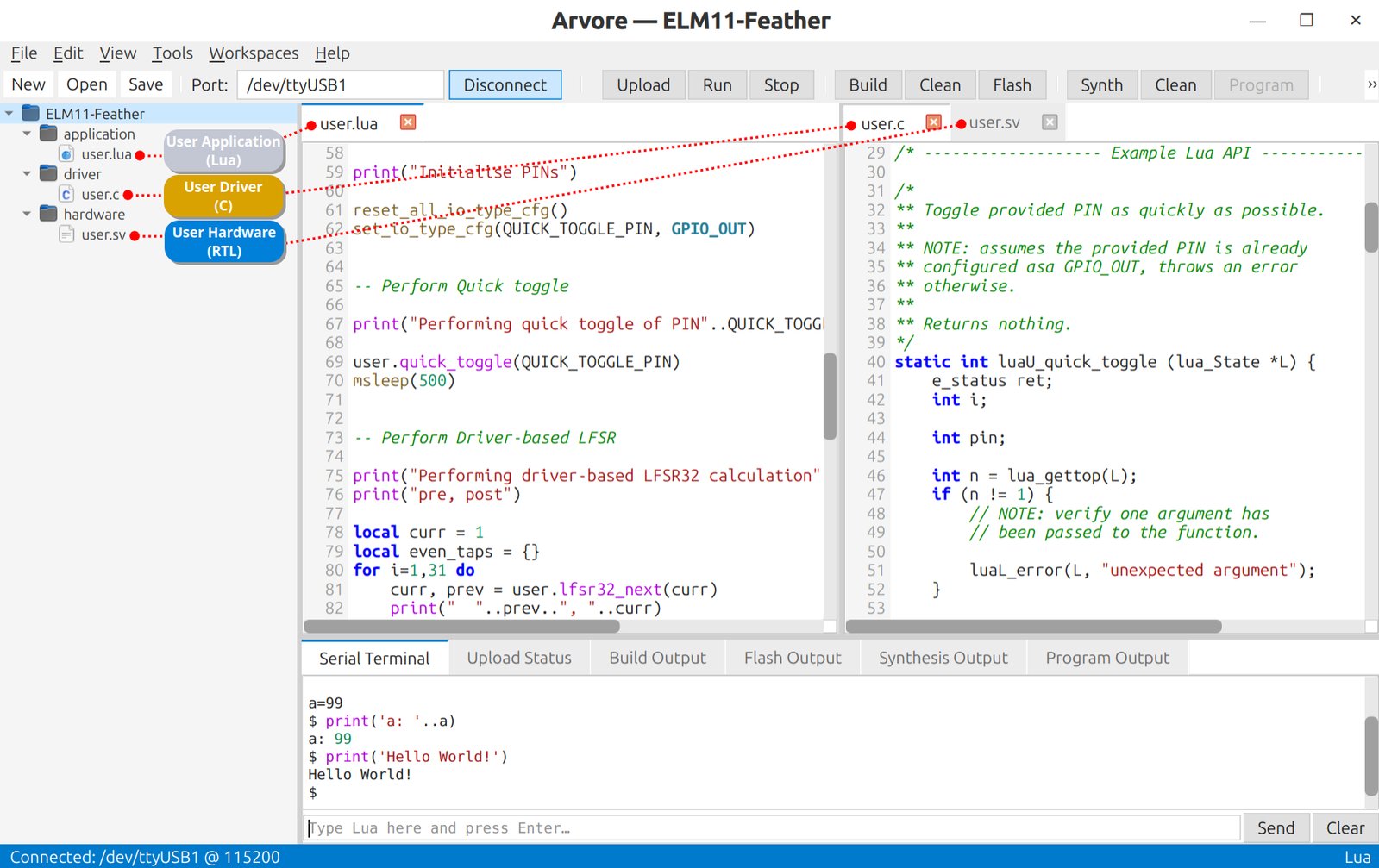The height and width of the screenshot is (868, 1379).
Task: Open the Edit menu
Action: (68, 53)
